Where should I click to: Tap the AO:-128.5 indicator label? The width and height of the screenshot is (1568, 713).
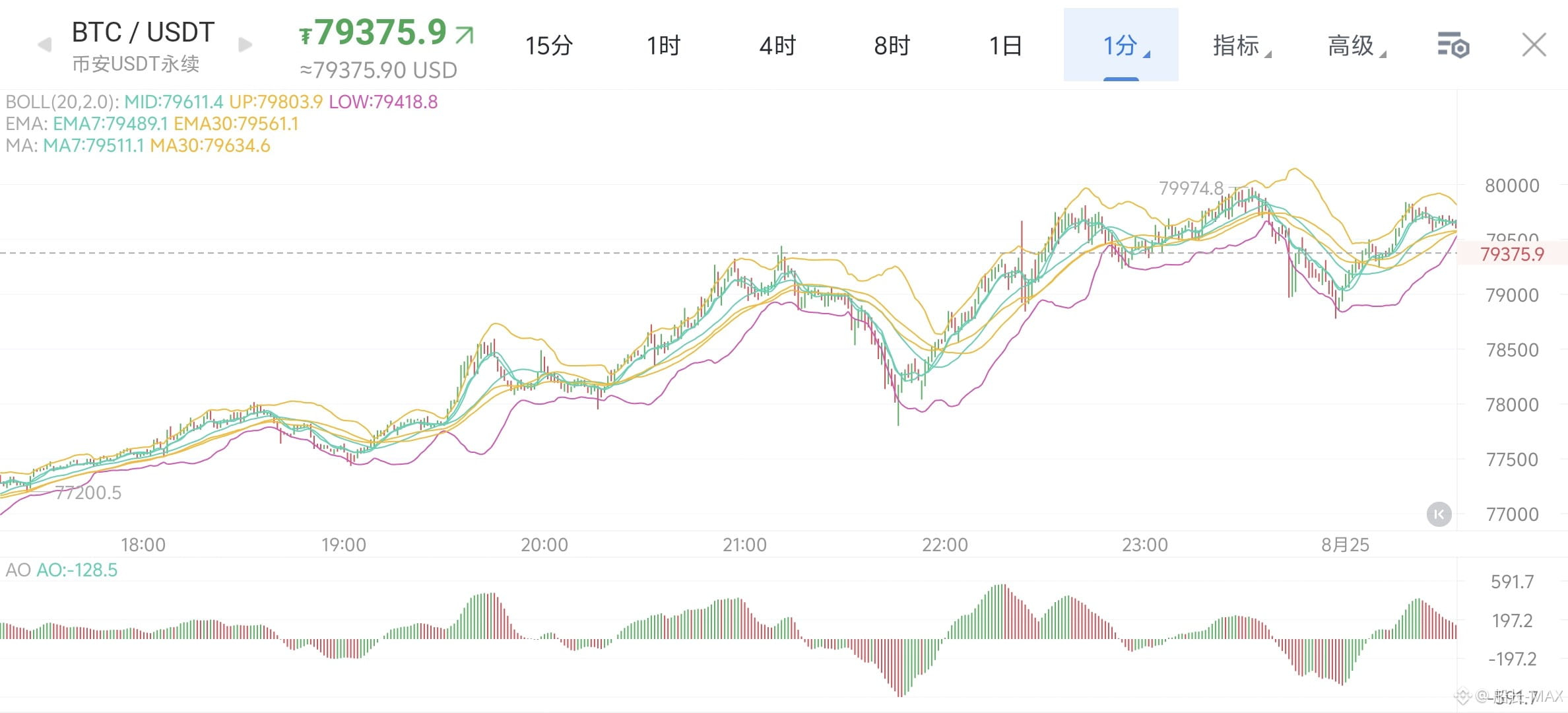[x=77, y=570]
